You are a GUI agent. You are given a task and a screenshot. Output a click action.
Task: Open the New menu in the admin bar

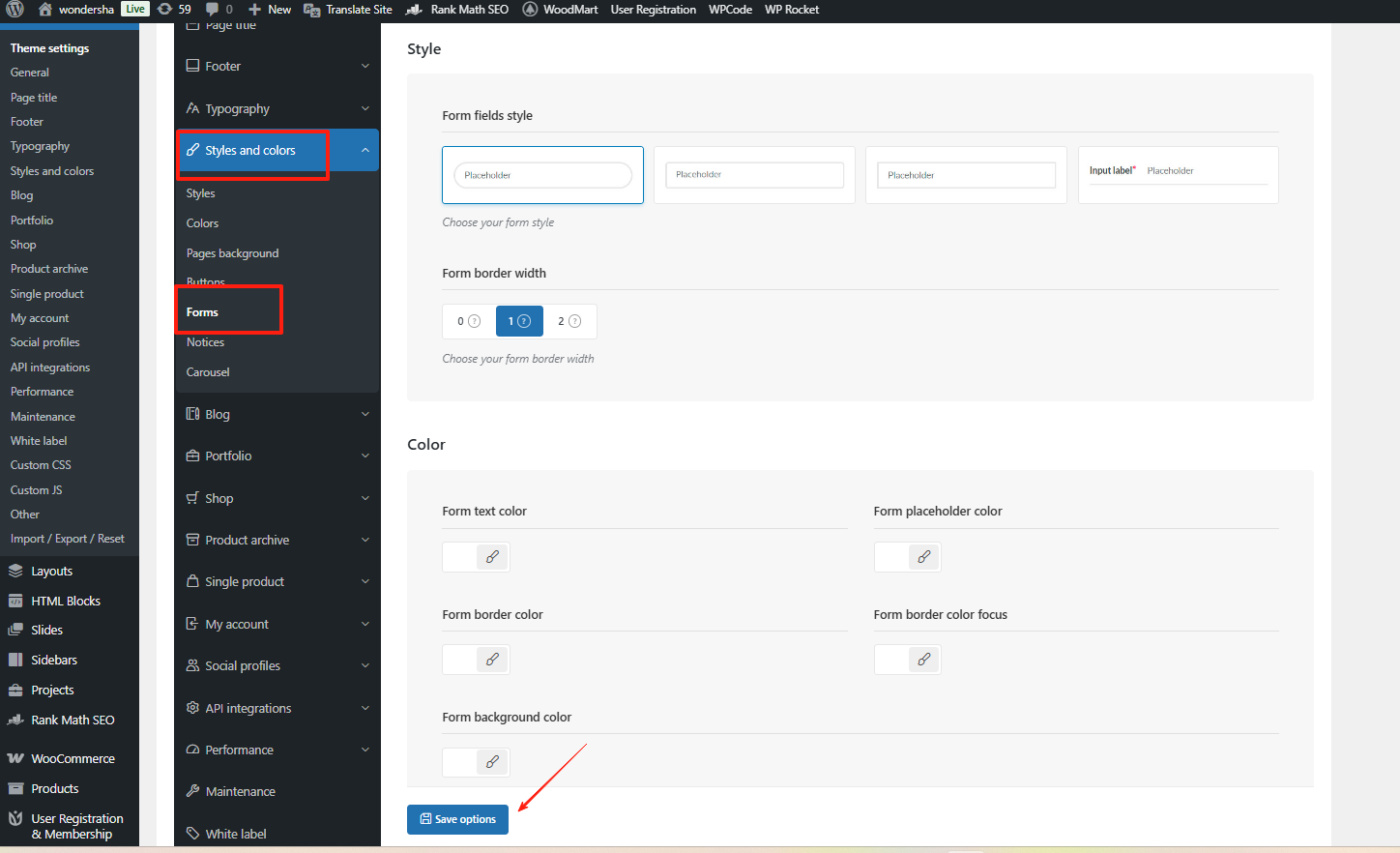pyautogui.click(x=269, y=10)
